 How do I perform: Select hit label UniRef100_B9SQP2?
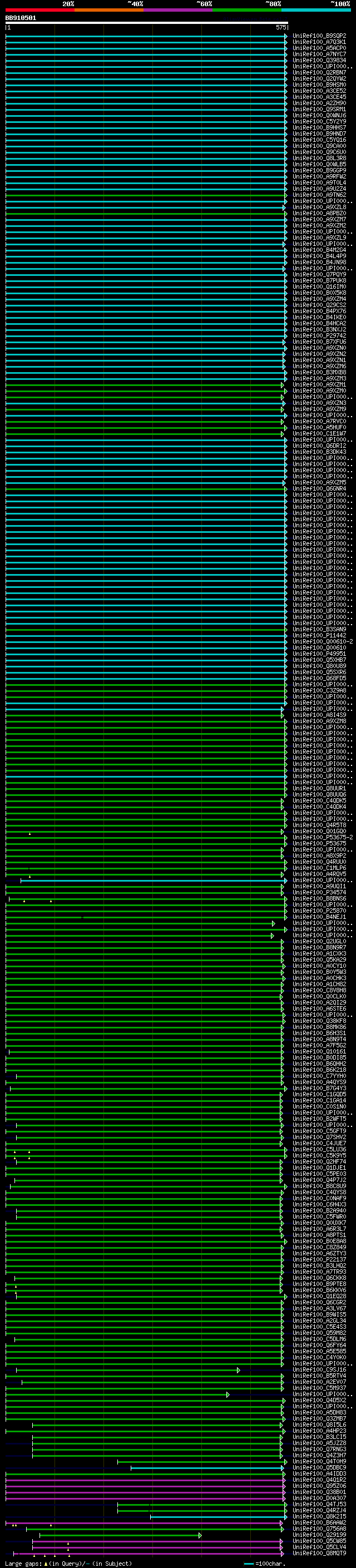coord(319,36)
